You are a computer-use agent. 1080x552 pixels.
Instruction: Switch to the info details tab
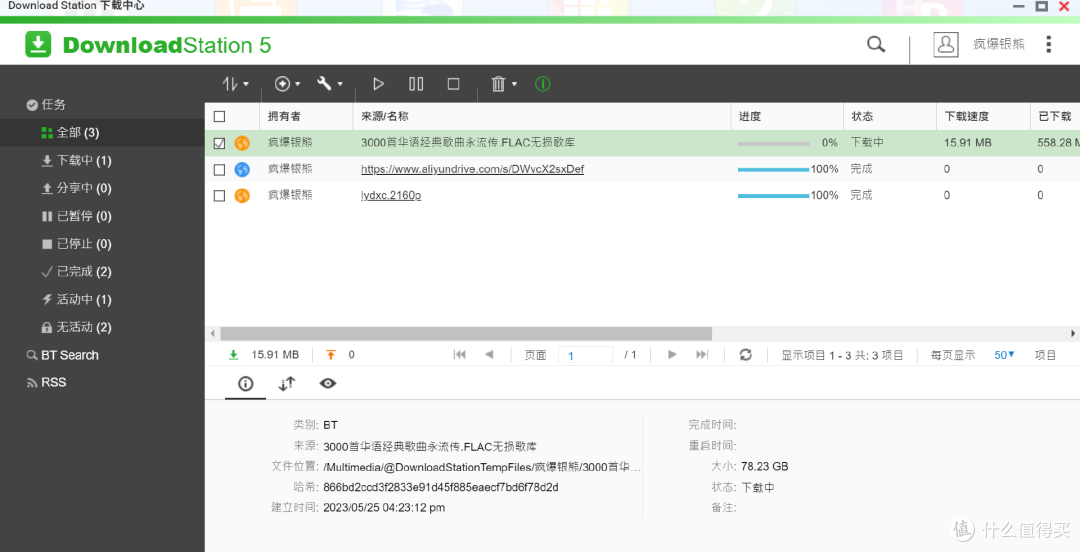(245, 384)
